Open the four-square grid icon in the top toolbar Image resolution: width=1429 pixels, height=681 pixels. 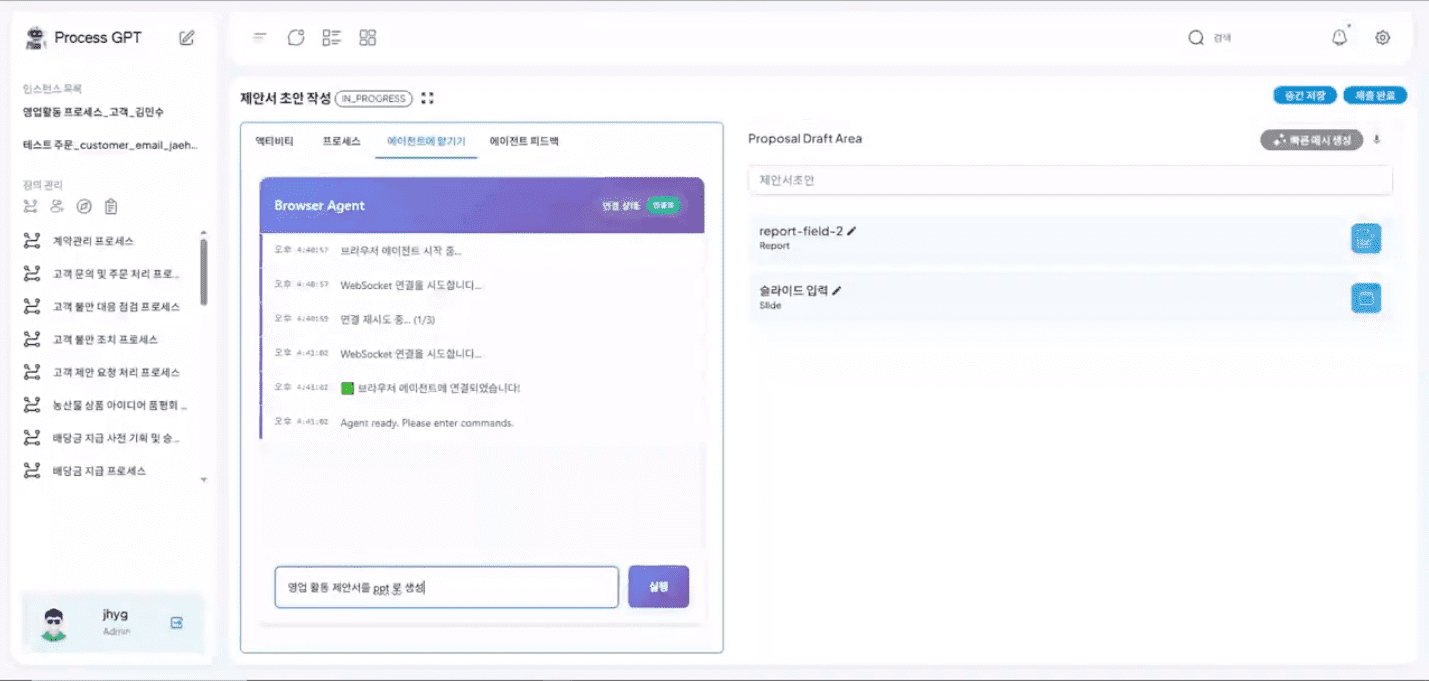point(368,38)
